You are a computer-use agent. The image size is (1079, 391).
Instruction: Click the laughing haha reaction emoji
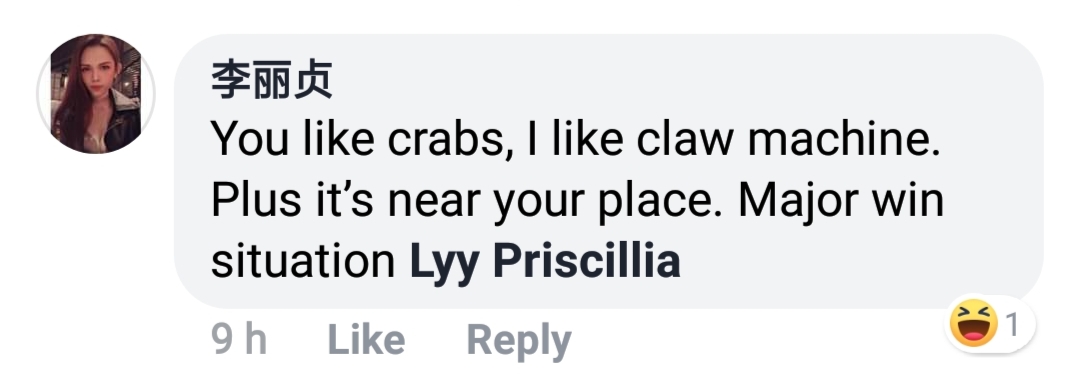click(x=973, y=324)
